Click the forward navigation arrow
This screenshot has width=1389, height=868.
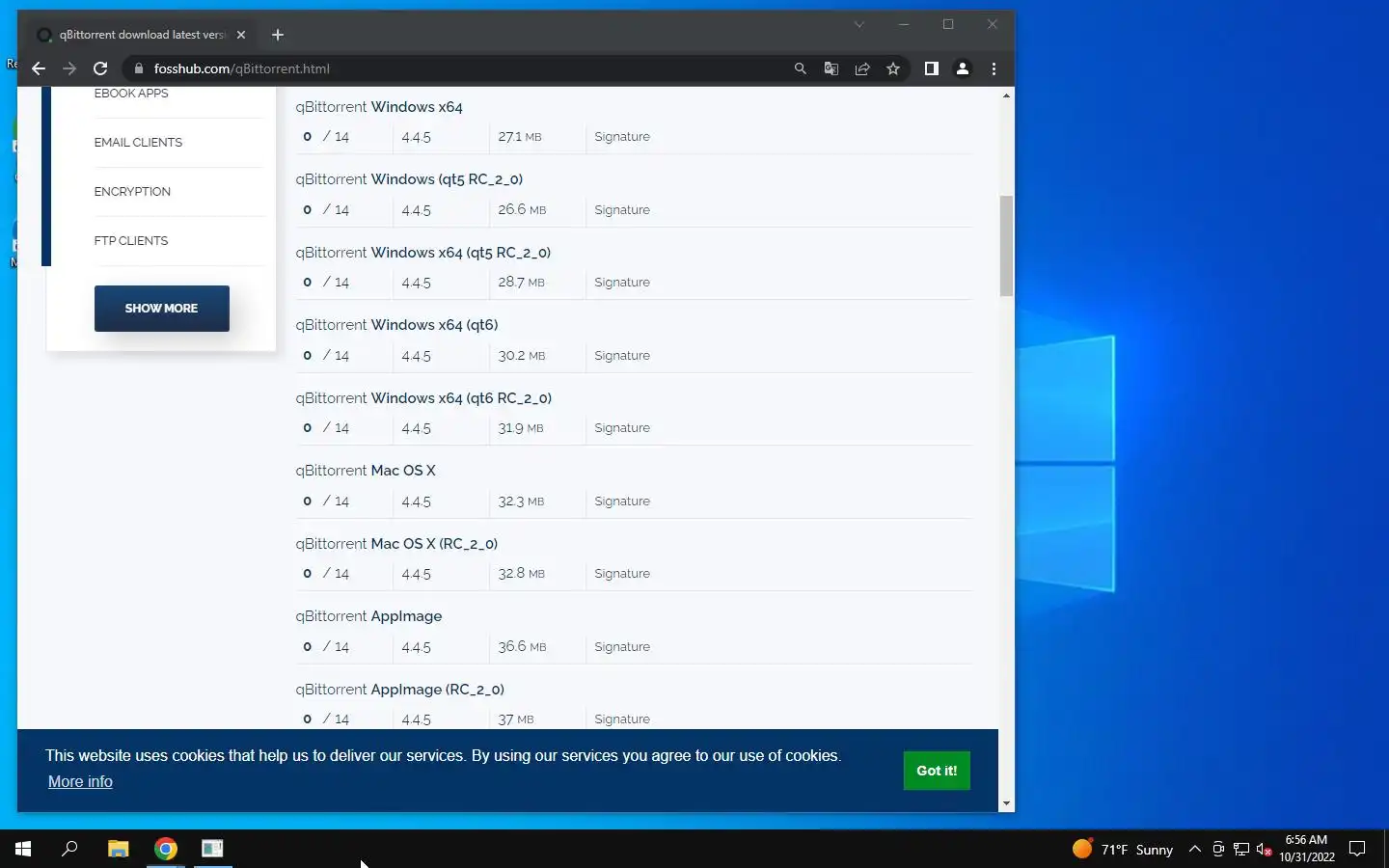coord(69,68)
